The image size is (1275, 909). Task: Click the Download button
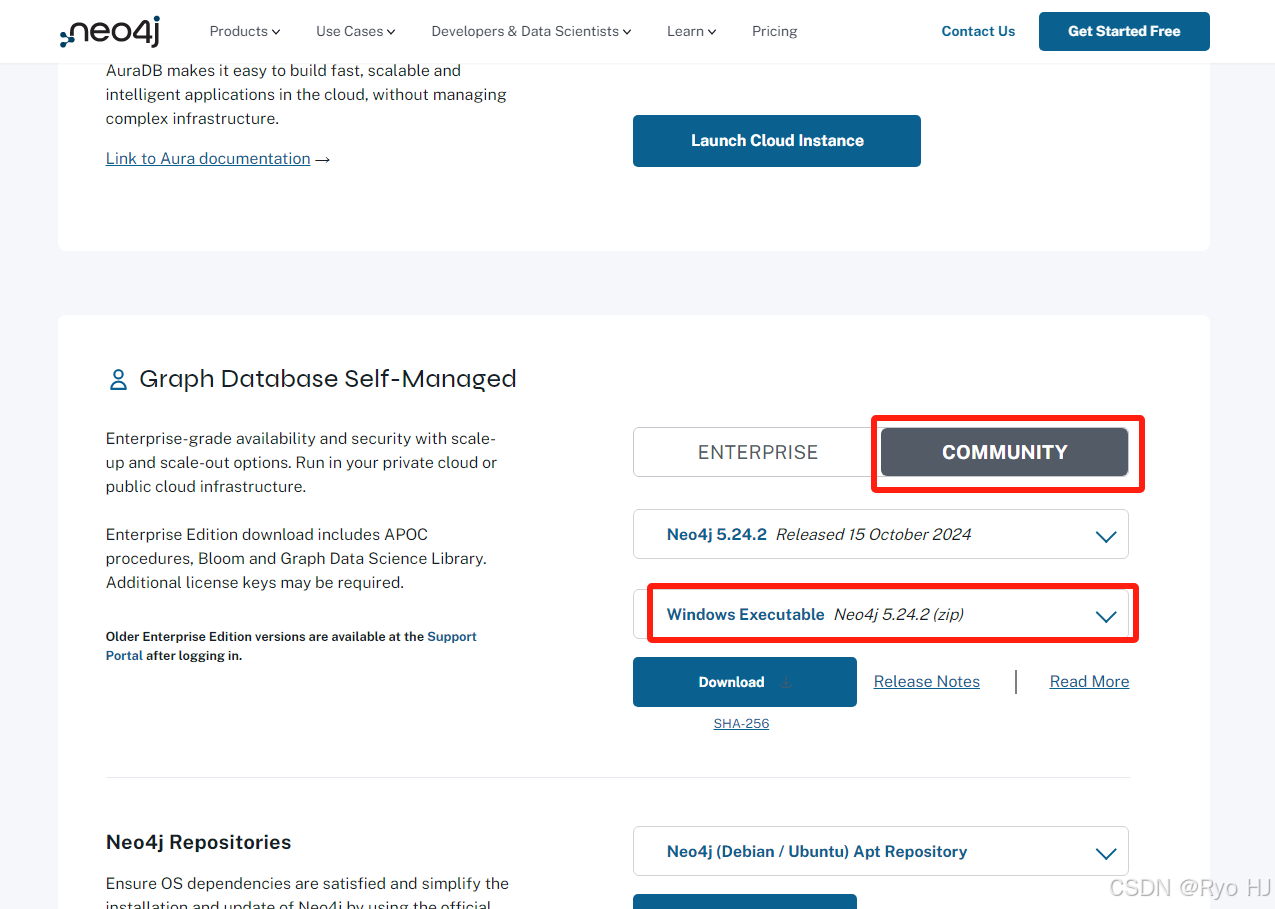tap(745, 682)
